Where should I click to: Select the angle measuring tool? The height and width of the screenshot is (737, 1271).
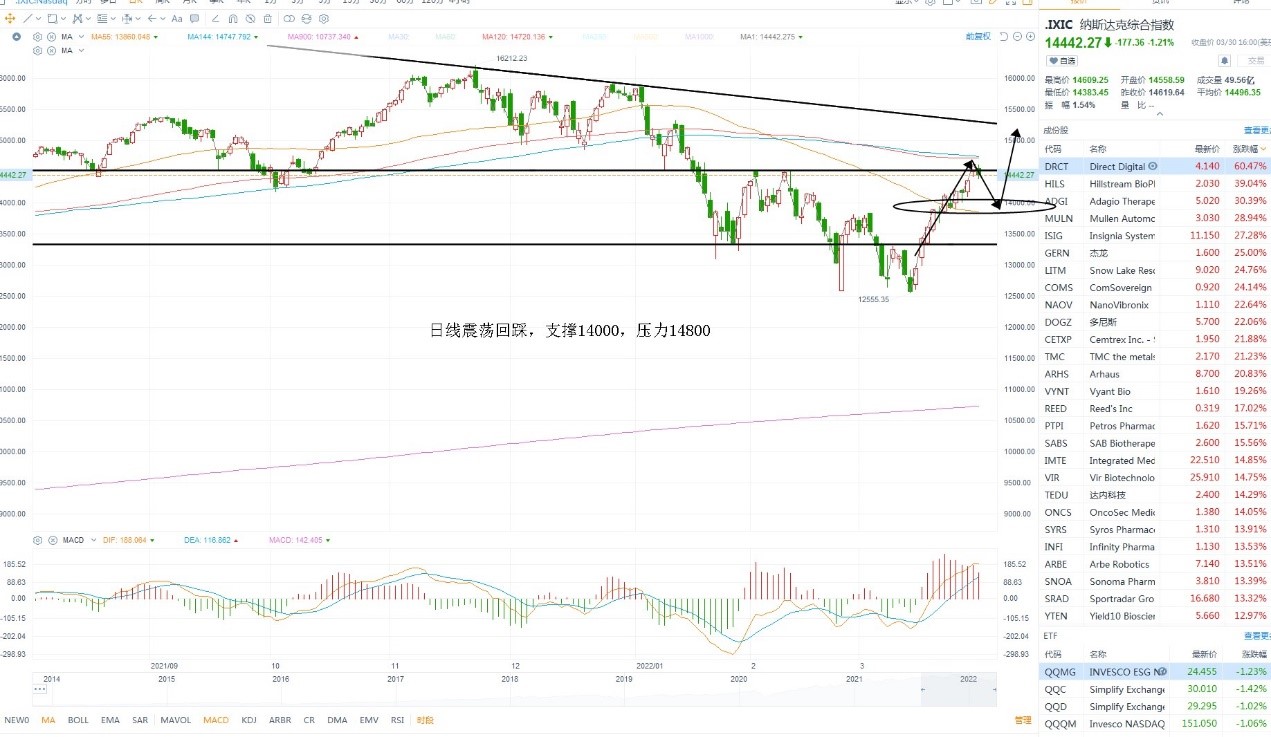click(215, 18)
